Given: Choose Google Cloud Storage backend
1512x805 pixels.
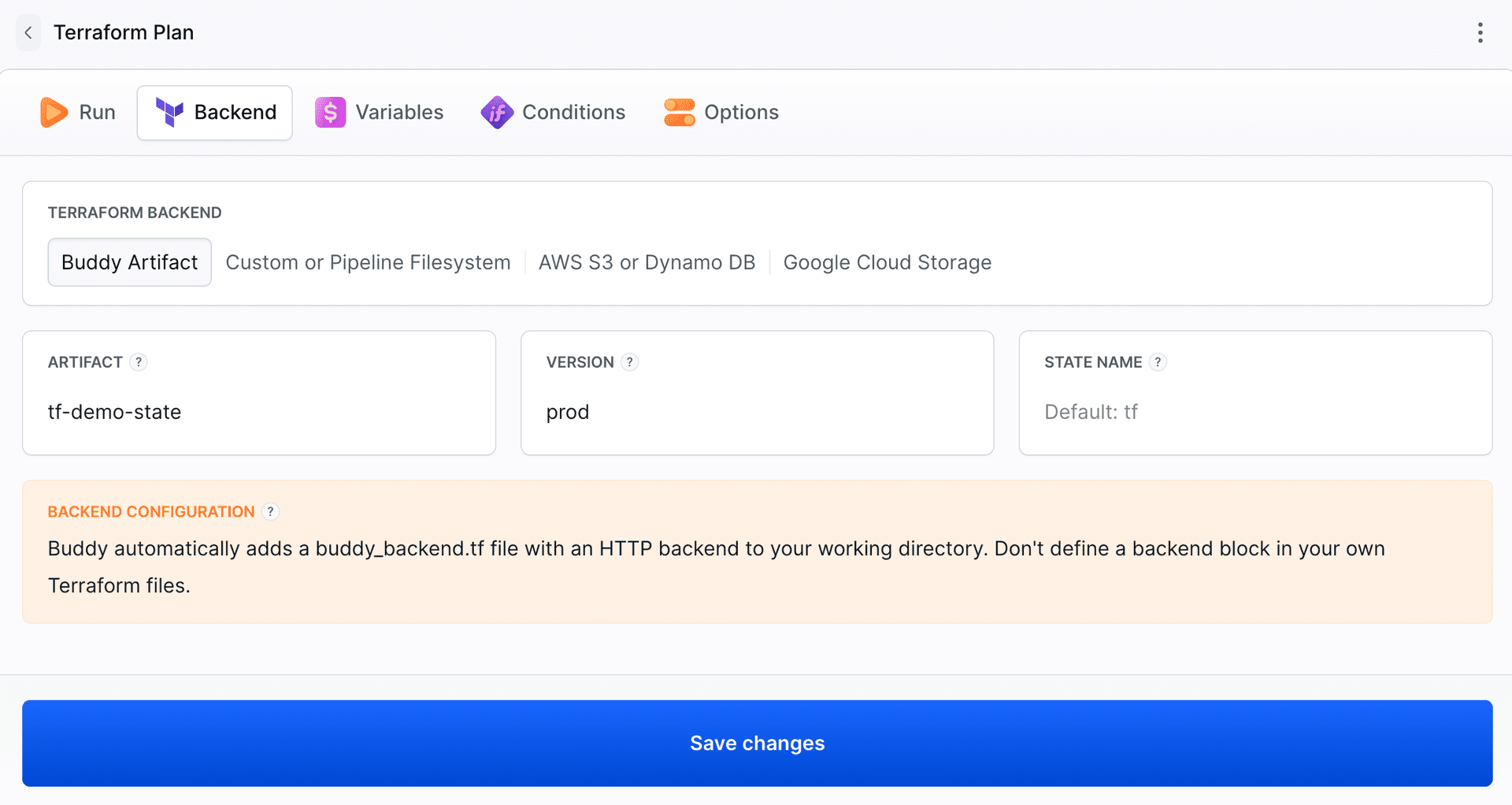Looking at the screenshot, I should click(x=888, y=262).
